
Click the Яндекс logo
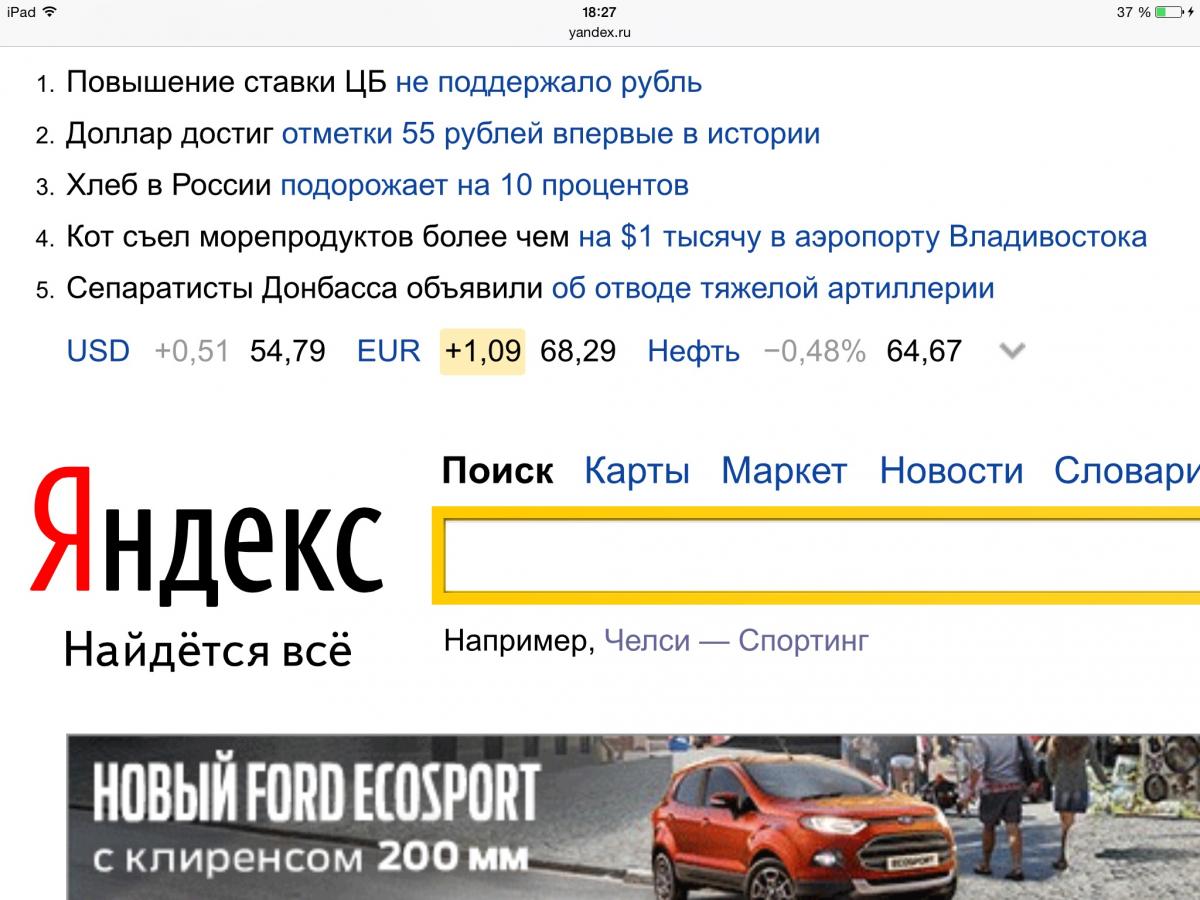click(x=207, y=535)
